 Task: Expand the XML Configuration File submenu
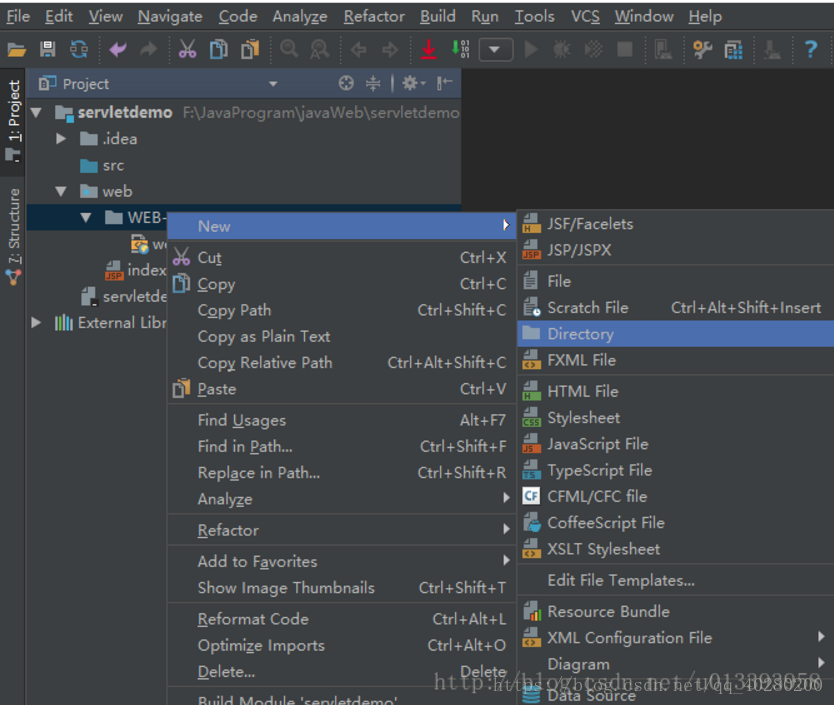click(x=675, y=637)
